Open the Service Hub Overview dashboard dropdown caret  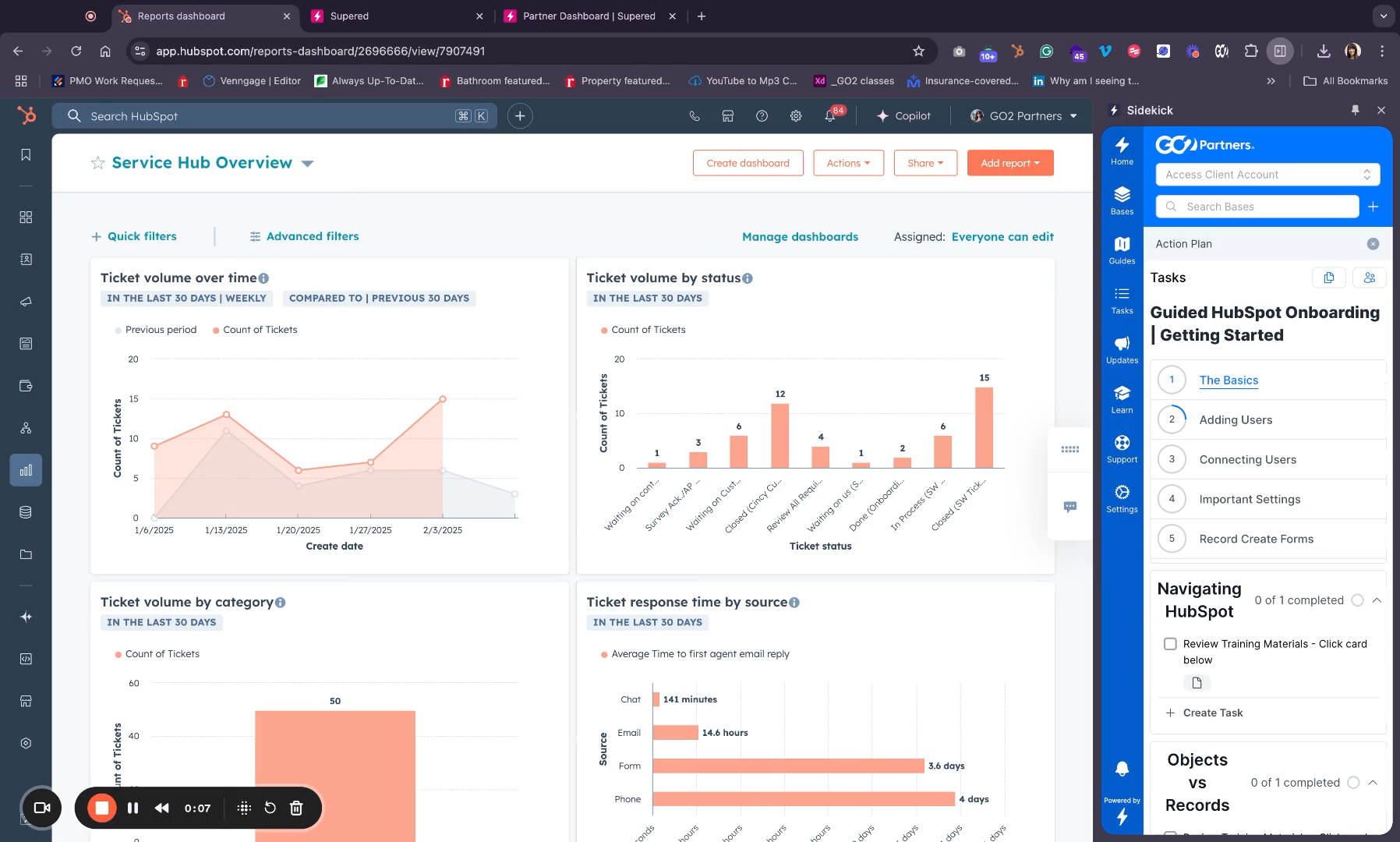(x=307, y=164)
